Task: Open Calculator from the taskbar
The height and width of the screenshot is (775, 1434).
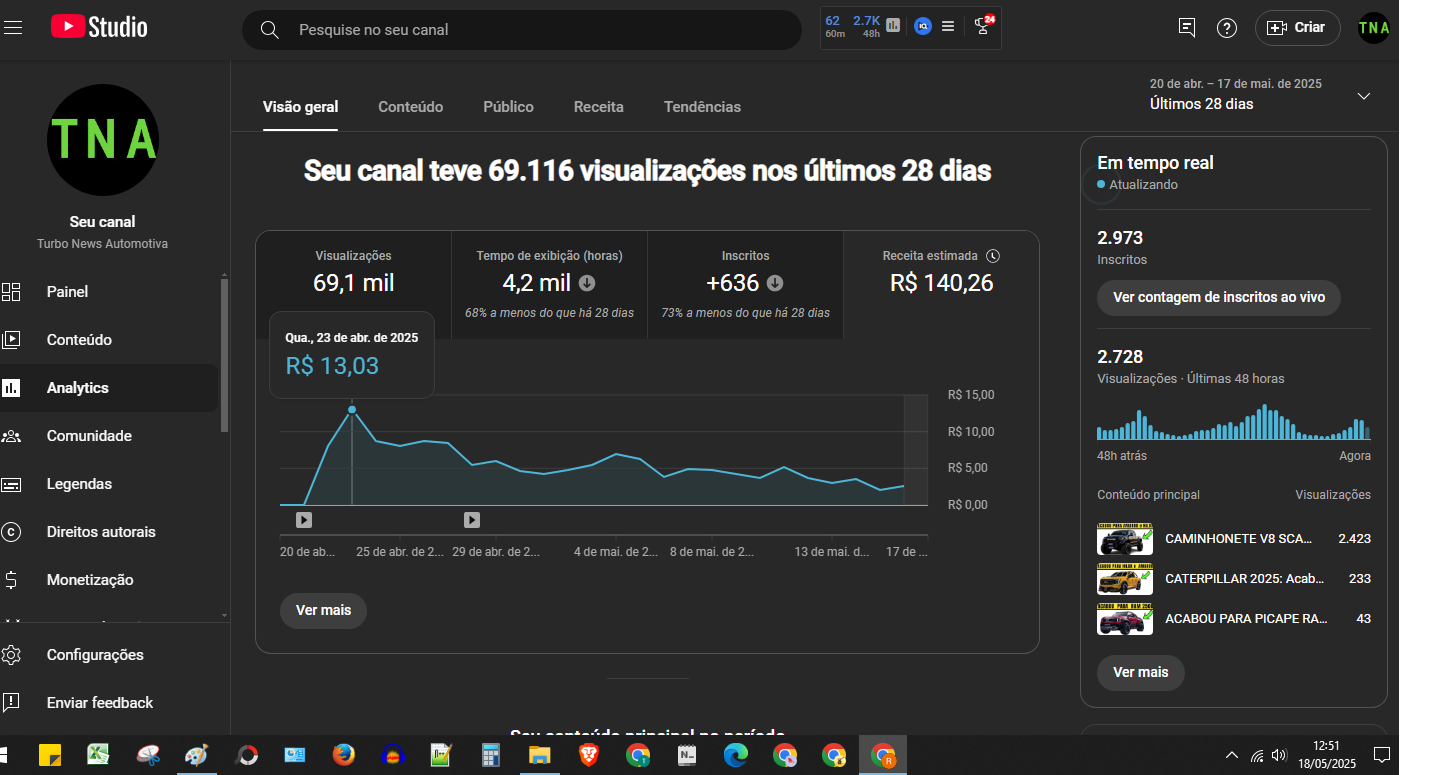Action: (x=490, y=755)
